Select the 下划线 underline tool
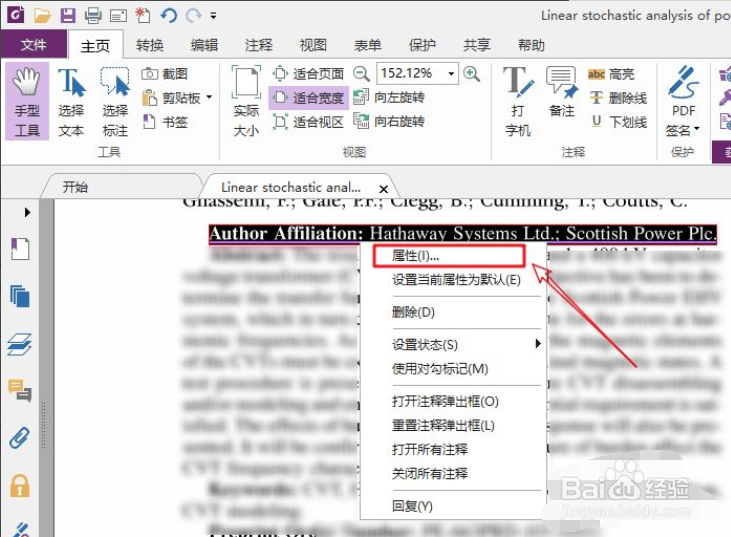This screenshot has height=537, width=731. 618,122
